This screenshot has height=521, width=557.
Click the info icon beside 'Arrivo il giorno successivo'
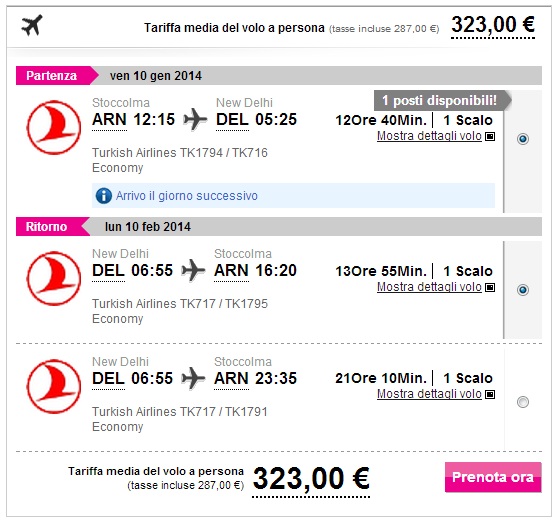click(104, 196)
